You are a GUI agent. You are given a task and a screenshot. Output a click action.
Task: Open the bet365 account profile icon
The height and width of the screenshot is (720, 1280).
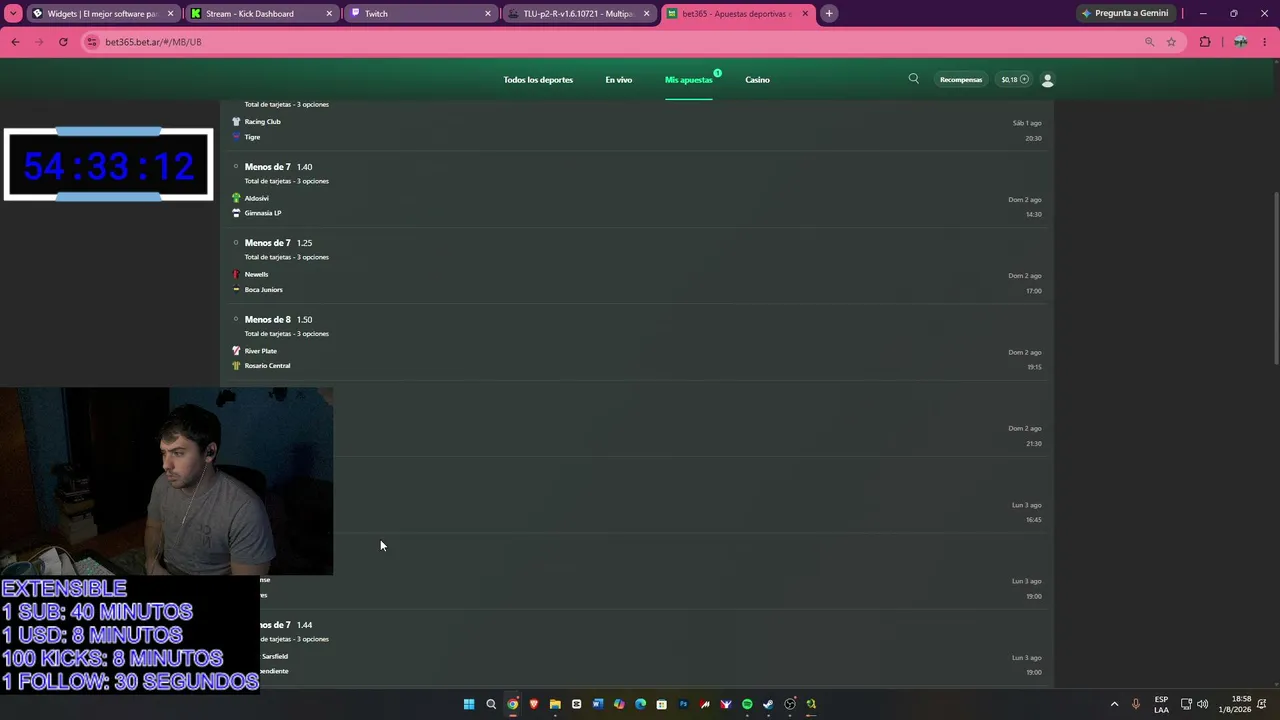click(x=1048, y=80)
